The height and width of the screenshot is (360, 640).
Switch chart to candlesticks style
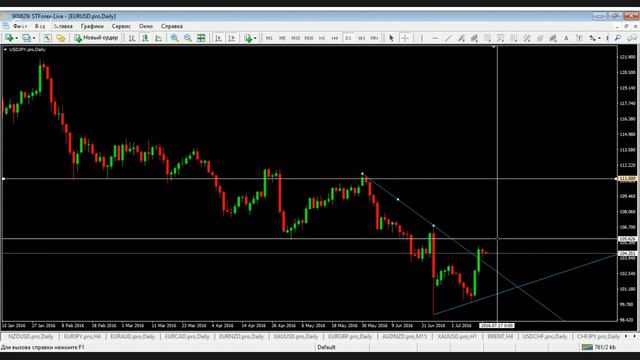coord(145,38)
